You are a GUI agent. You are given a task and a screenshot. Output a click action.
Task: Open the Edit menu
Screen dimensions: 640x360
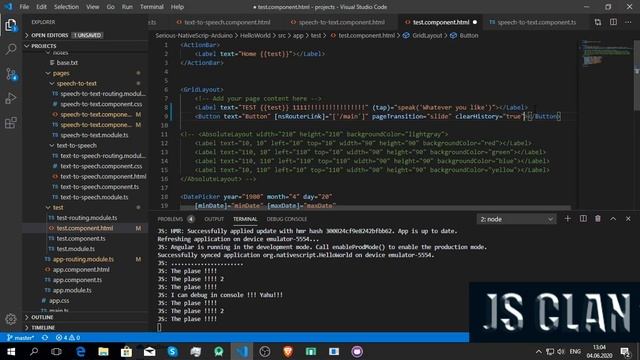click(x=41, y=7)
